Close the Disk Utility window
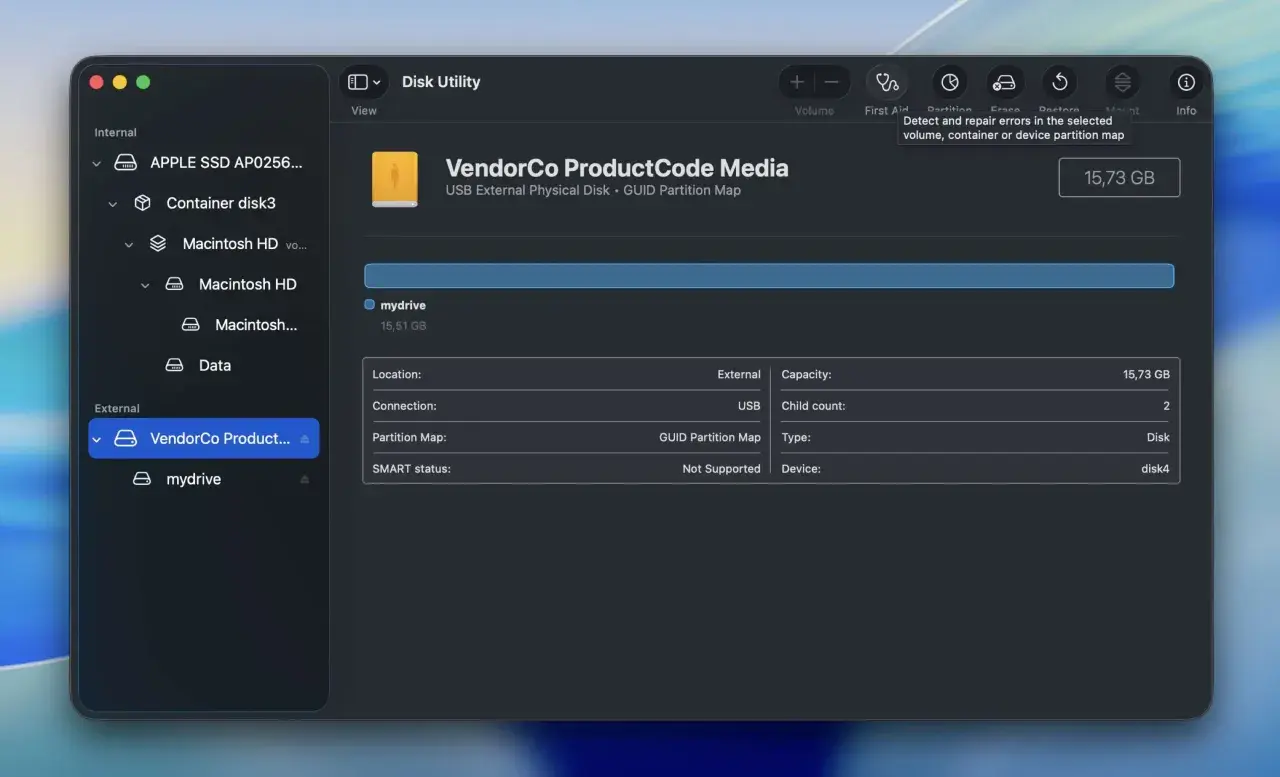1280x777 pixels. click(x=97, y=82)
